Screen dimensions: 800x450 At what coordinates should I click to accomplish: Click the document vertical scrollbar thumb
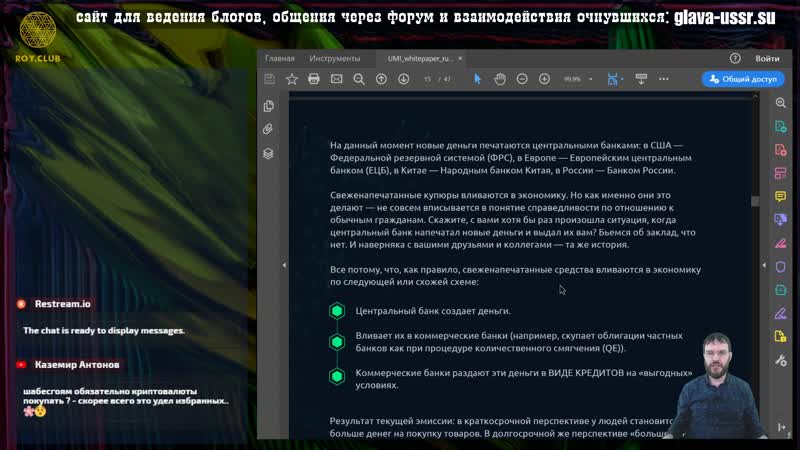(755, 201)
